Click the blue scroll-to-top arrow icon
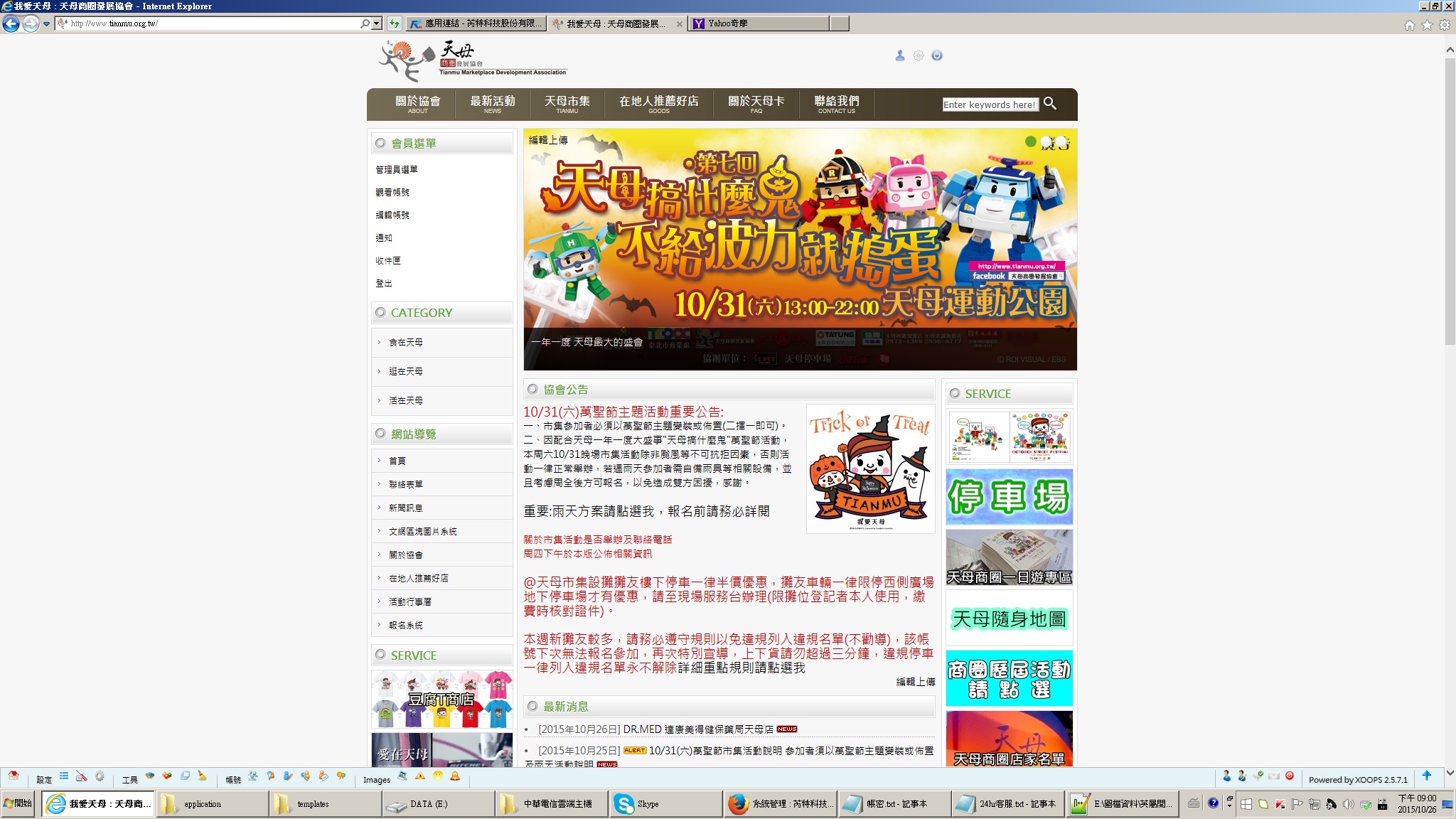The image size is (1456, 819). pos(1426,776)
